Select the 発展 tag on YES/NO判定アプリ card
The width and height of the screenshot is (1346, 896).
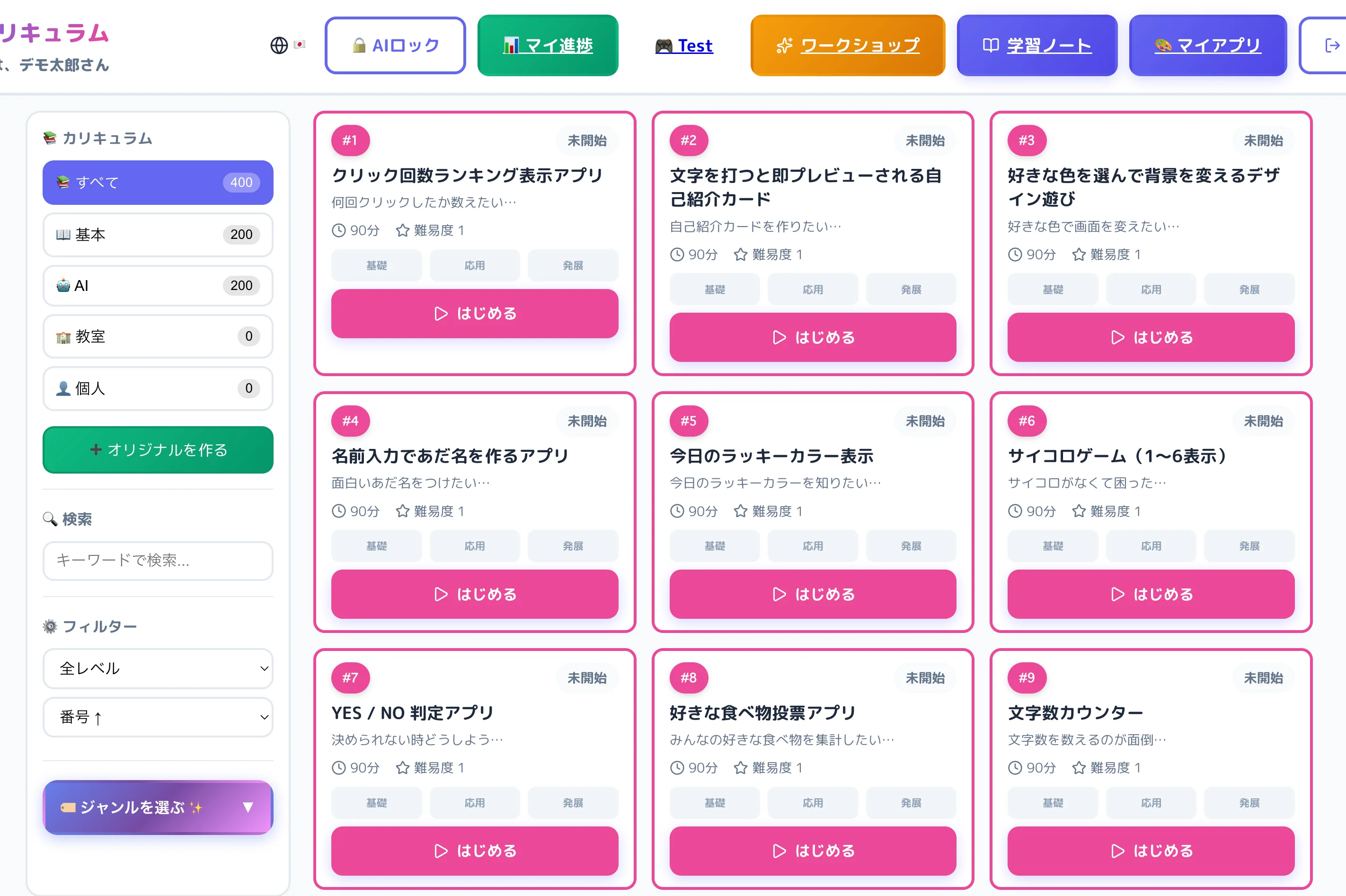(x=572, y=802)
